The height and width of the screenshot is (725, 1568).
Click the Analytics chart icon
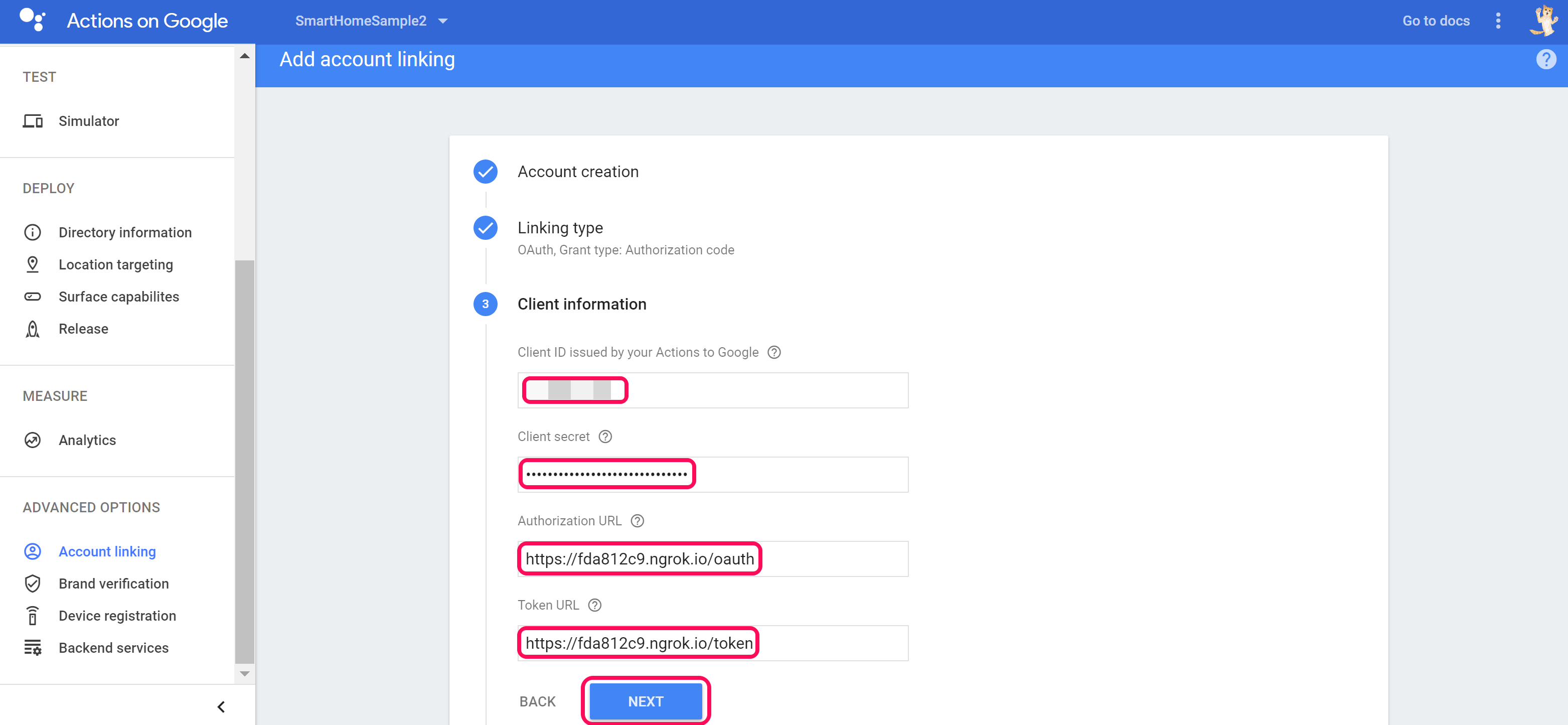[x=33, y=440]
